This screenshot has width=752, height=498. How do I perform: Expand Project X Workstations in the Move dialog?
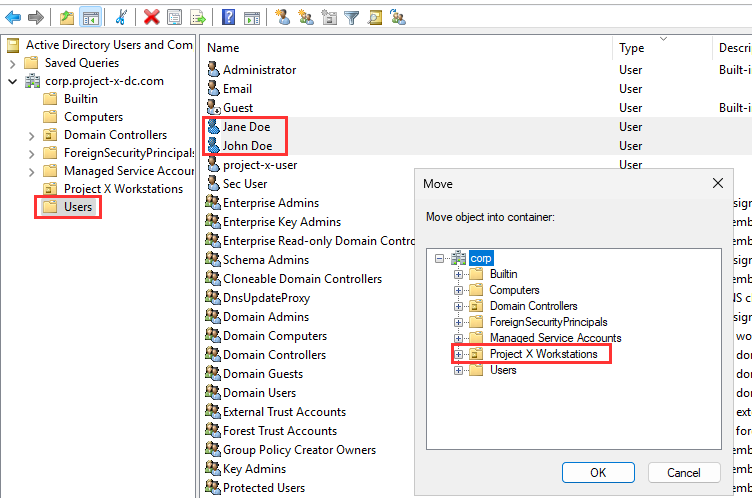460,354
